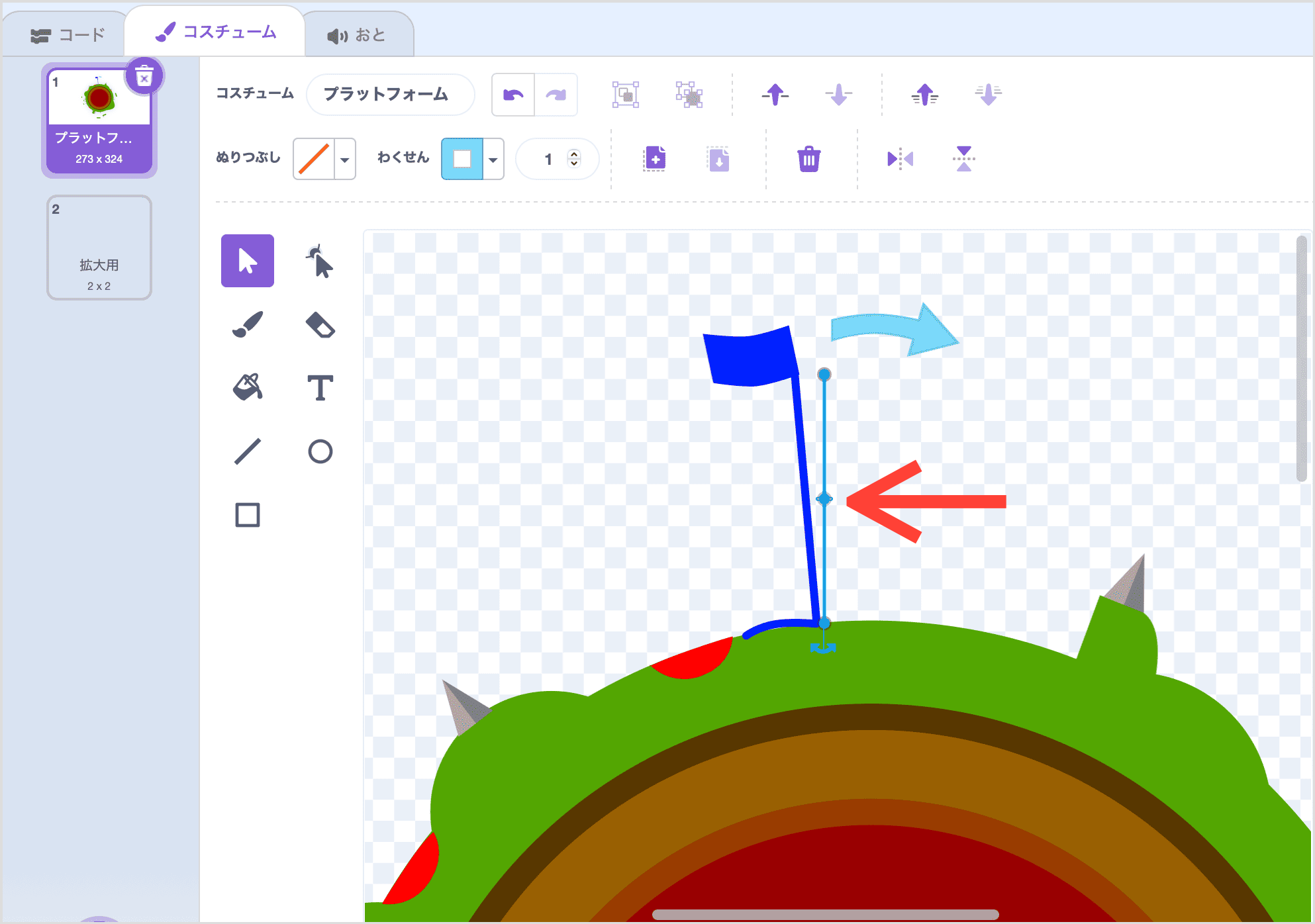This screenshot has width=1315, height=924.
Task: Select the 拡大用 costume thumbnail
Action: 99,247
